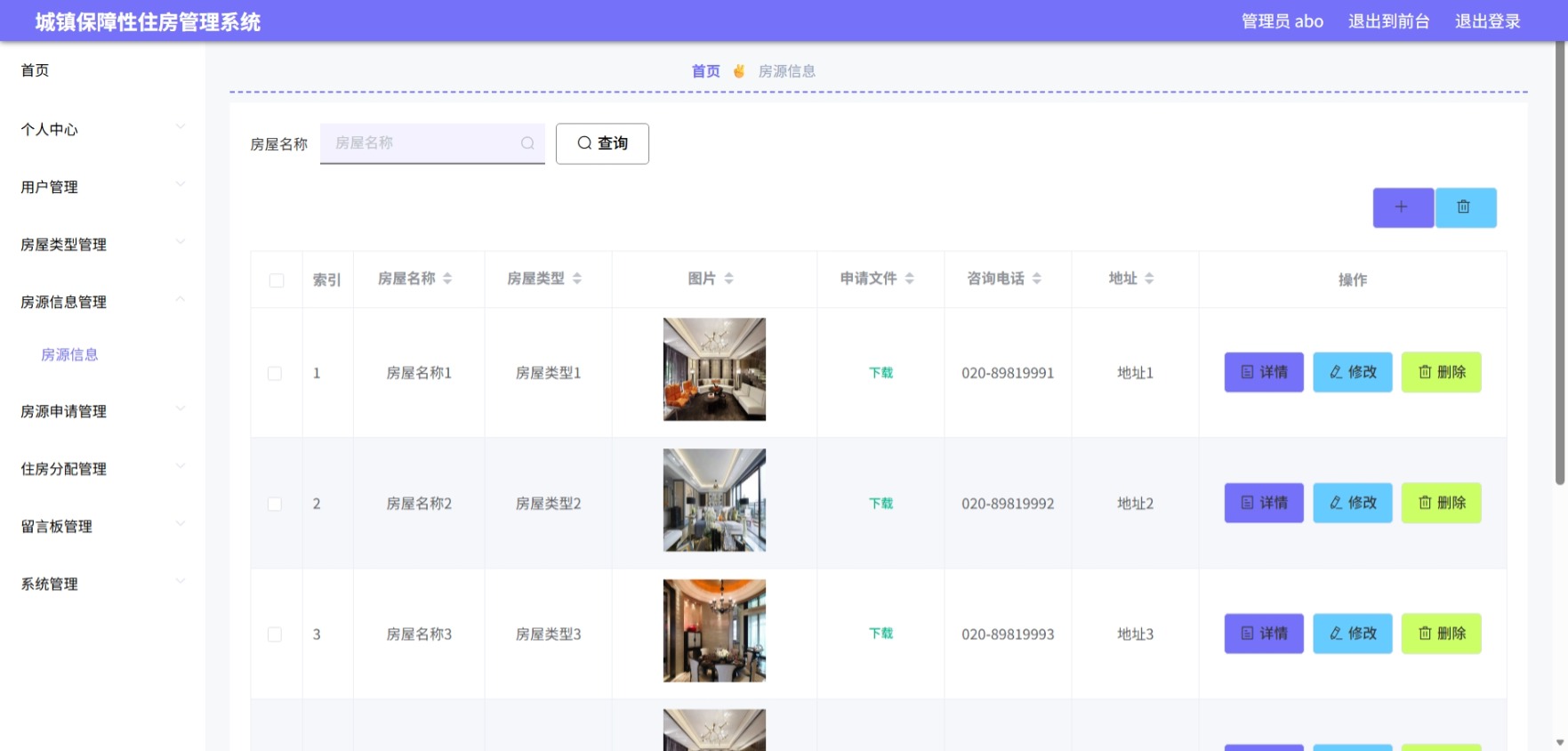Open 详情 for 房屋名称2
The width and height of the screenshot is (1568, 751).
(x=1264, y=503)
